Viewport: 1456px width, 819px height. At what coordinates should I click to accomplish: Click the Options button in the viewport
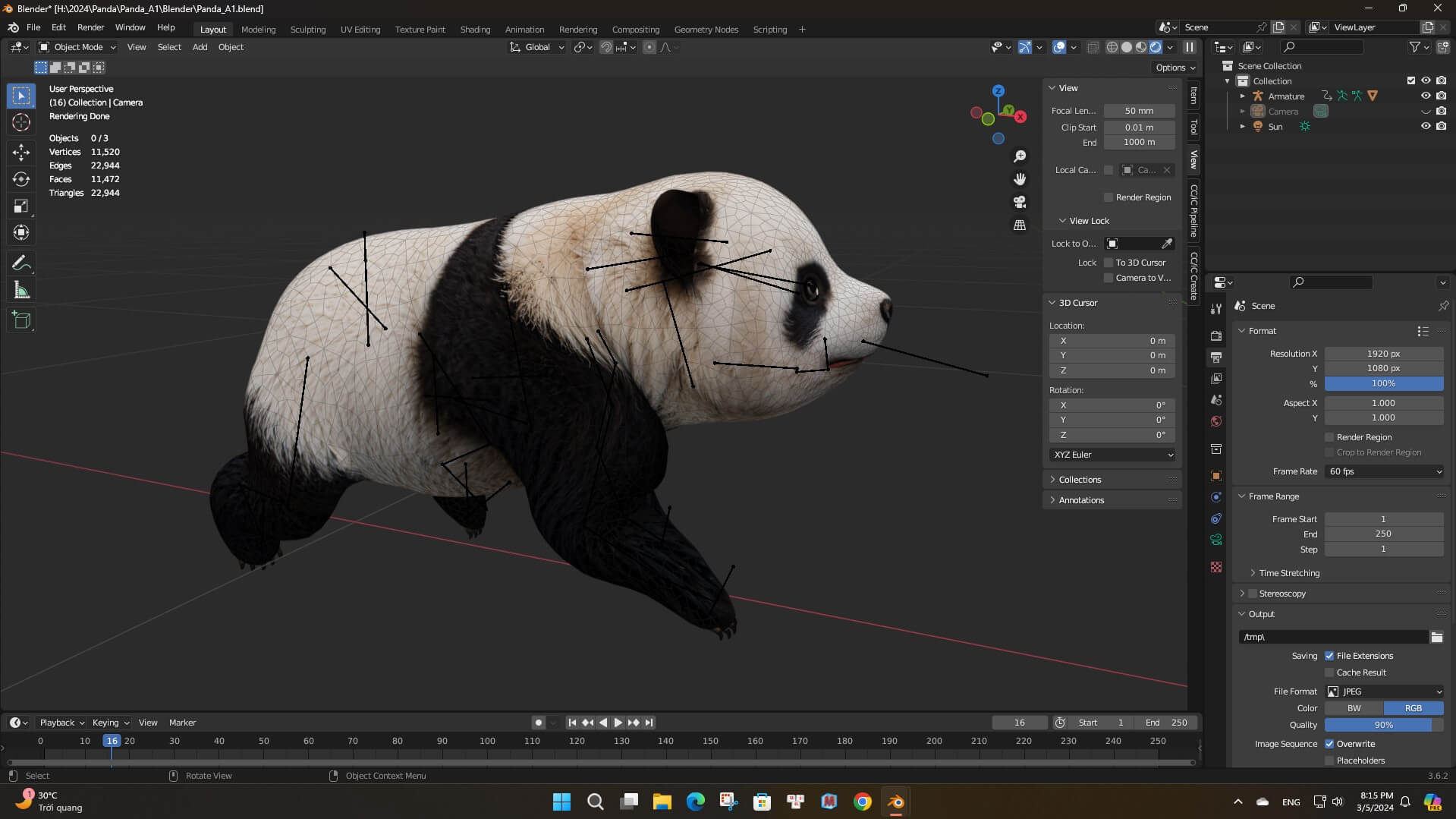(1175, 68)
